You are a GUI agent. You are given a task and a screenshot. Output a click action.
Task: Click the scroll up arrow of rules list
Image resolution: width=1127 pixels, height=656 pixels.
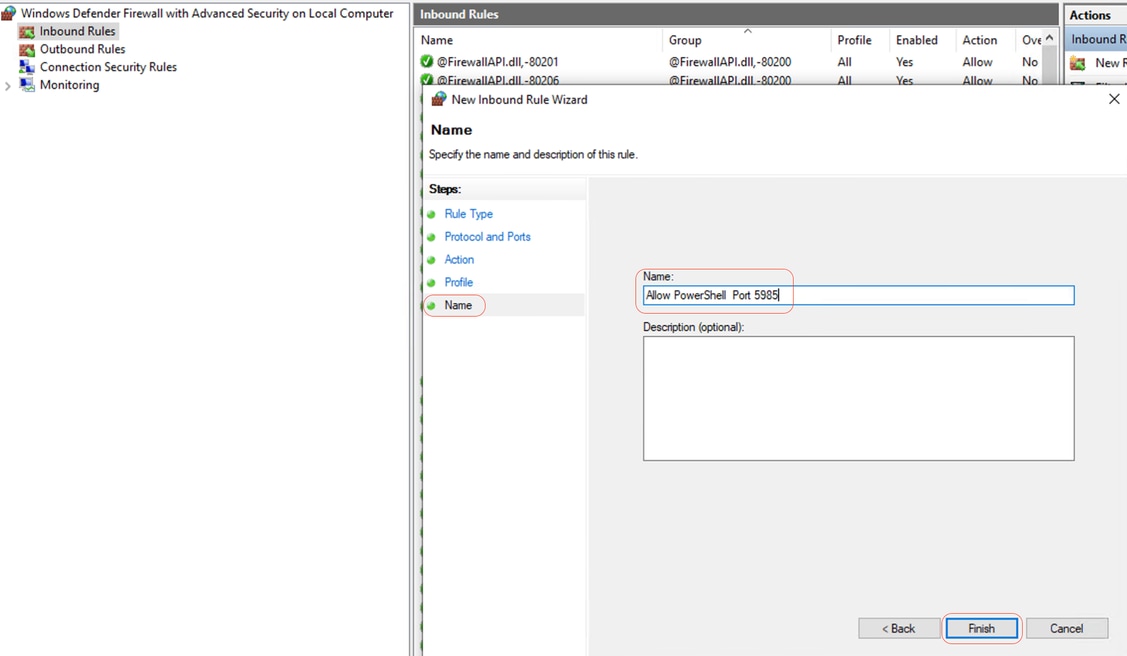1049,38
